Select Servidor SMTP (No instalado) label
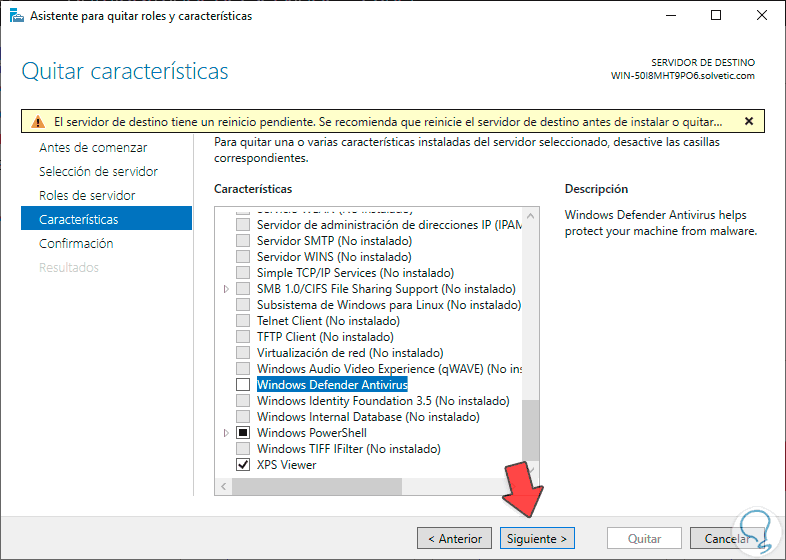This screenshot has height=560, width=786. pos(334,241)
